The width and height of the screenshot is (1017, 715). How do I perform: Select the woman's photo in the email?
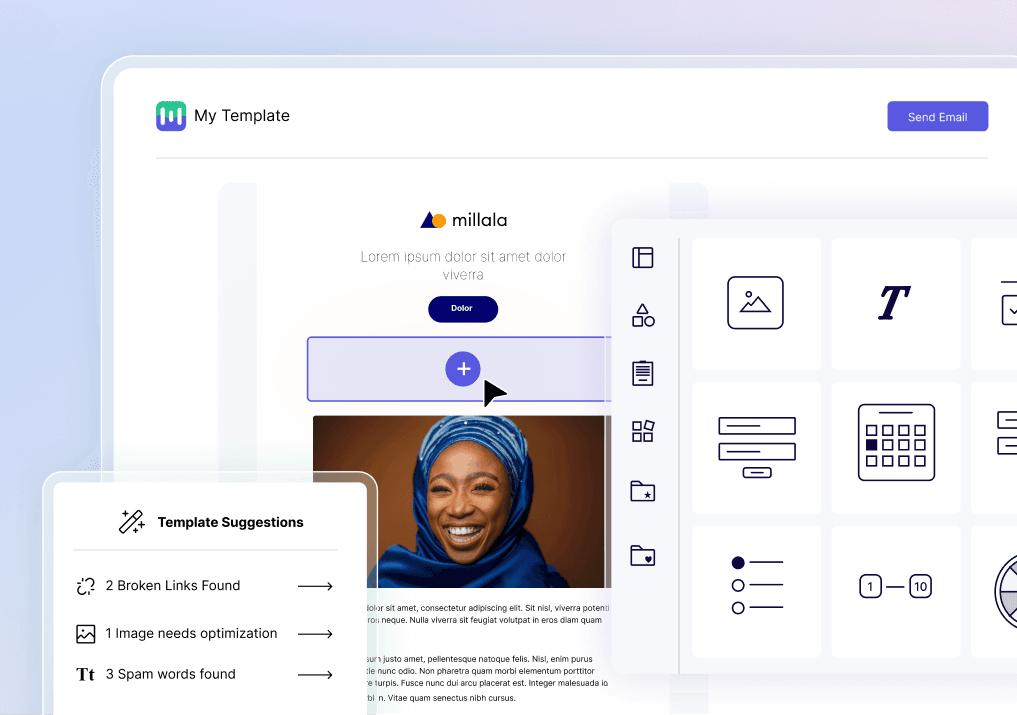(x=462, y=502)
